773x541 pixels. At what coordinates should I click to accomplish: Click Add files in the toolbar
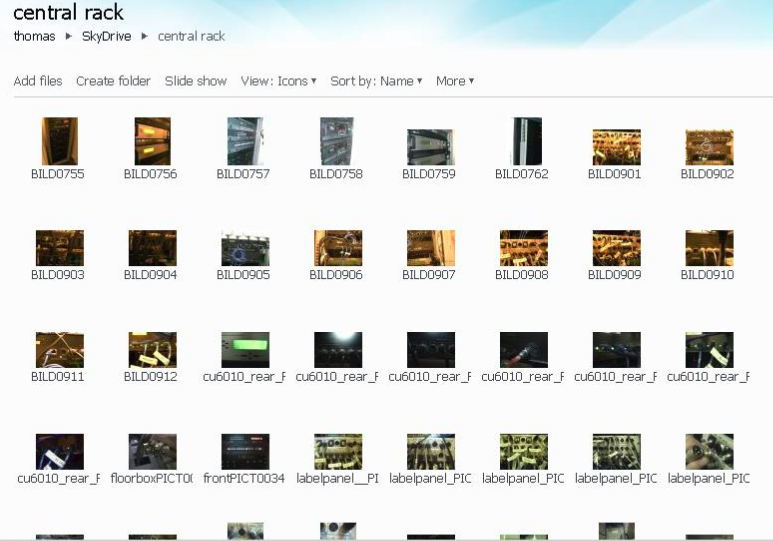click(x=38, y=81)
